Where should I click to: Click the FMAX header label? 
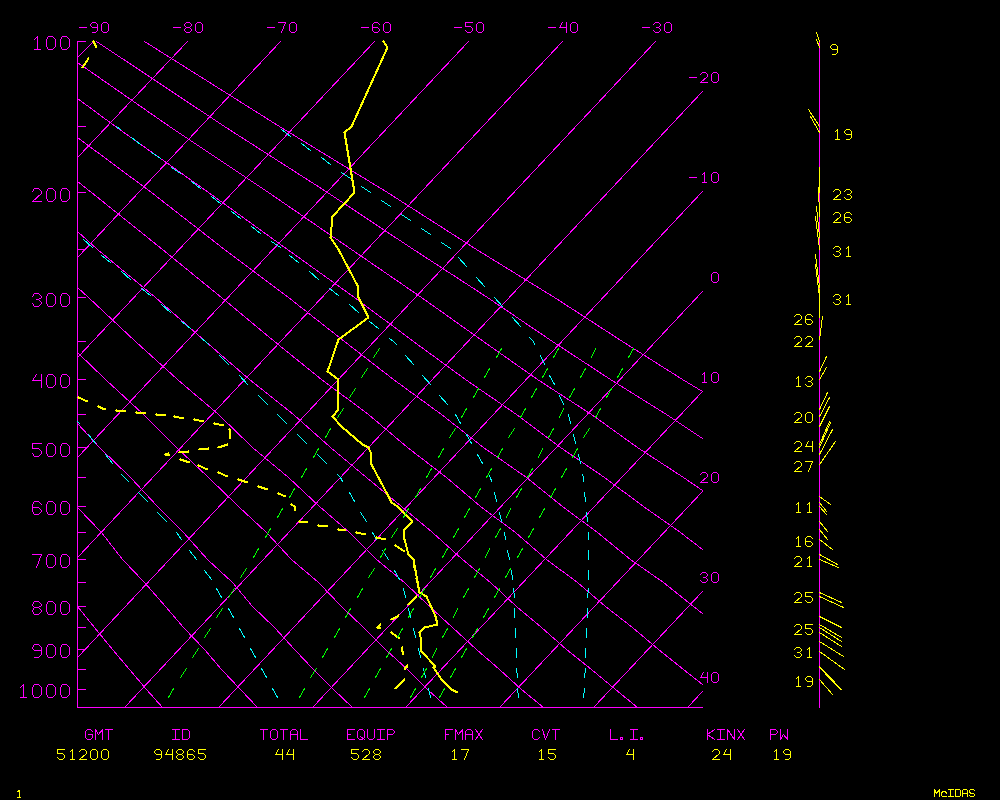[x=463, y=735]
